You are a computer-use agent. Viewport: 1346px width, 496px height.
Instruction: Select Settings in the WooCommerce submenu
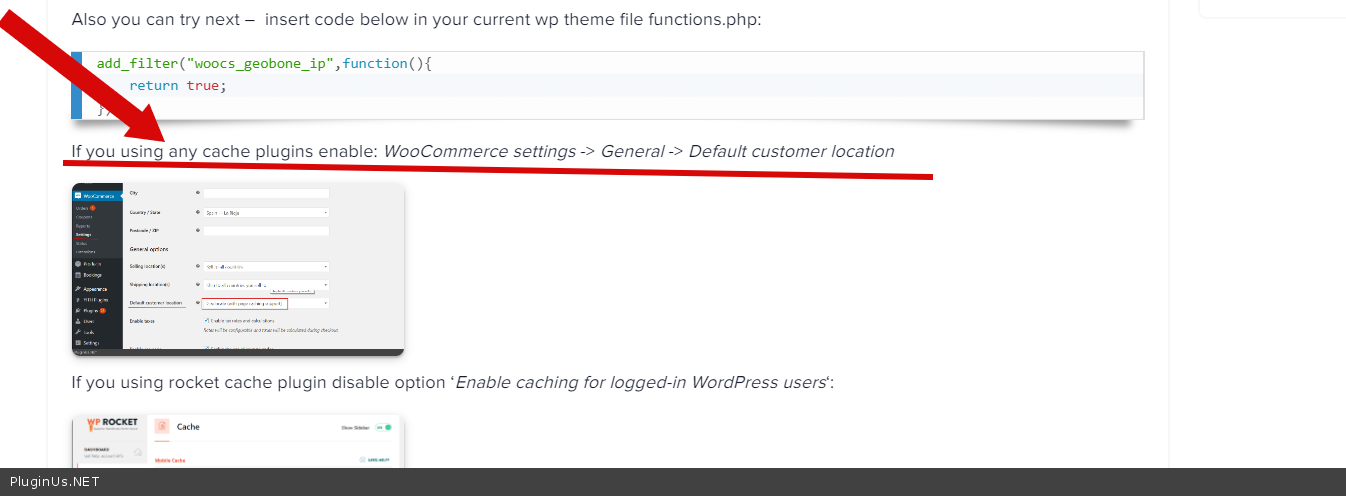coord(84,234)
